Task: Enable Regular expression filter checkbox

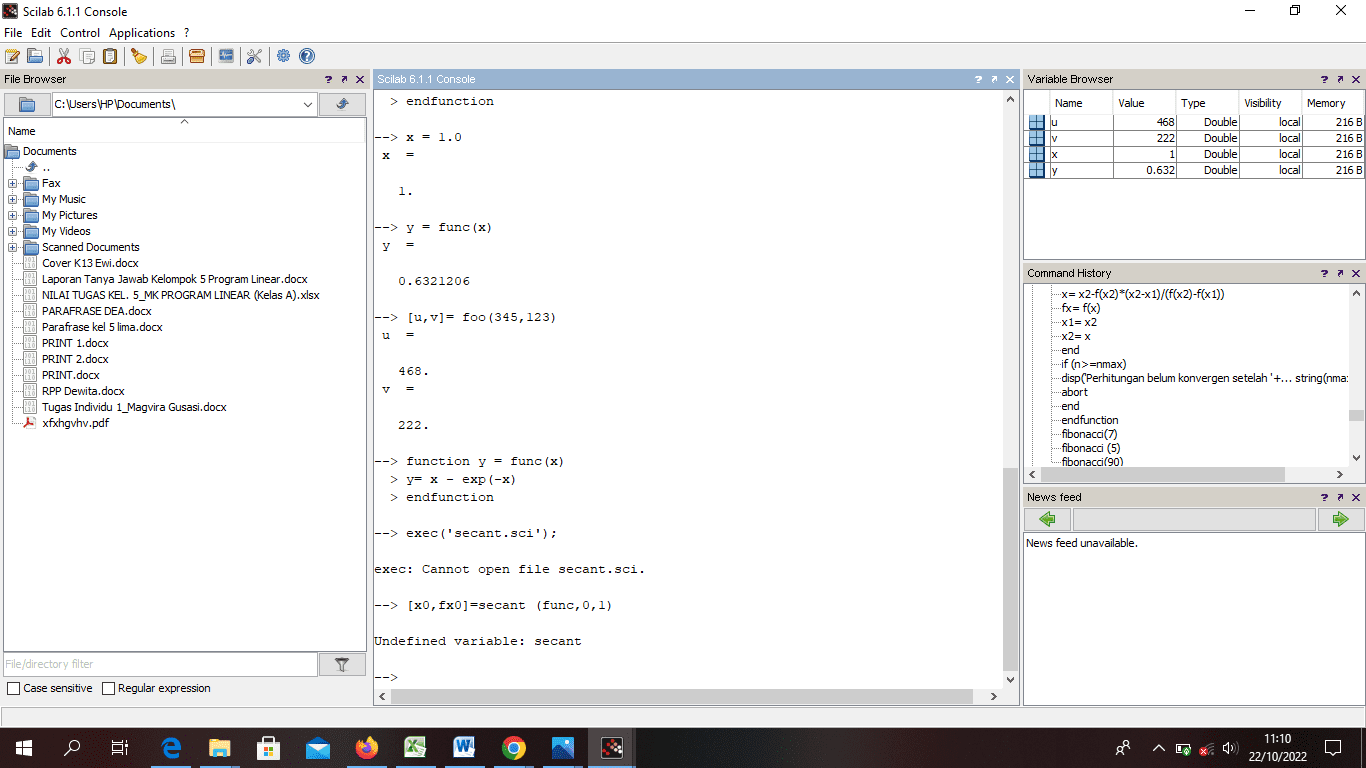Action: pos(109,688)
